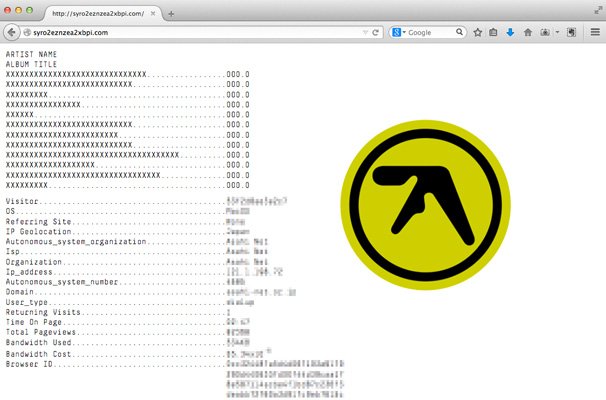Viewport: 606px width, 400px height.
Task: Toggle fullscreen with the corner arrows
Action: [x=596, y=10]
